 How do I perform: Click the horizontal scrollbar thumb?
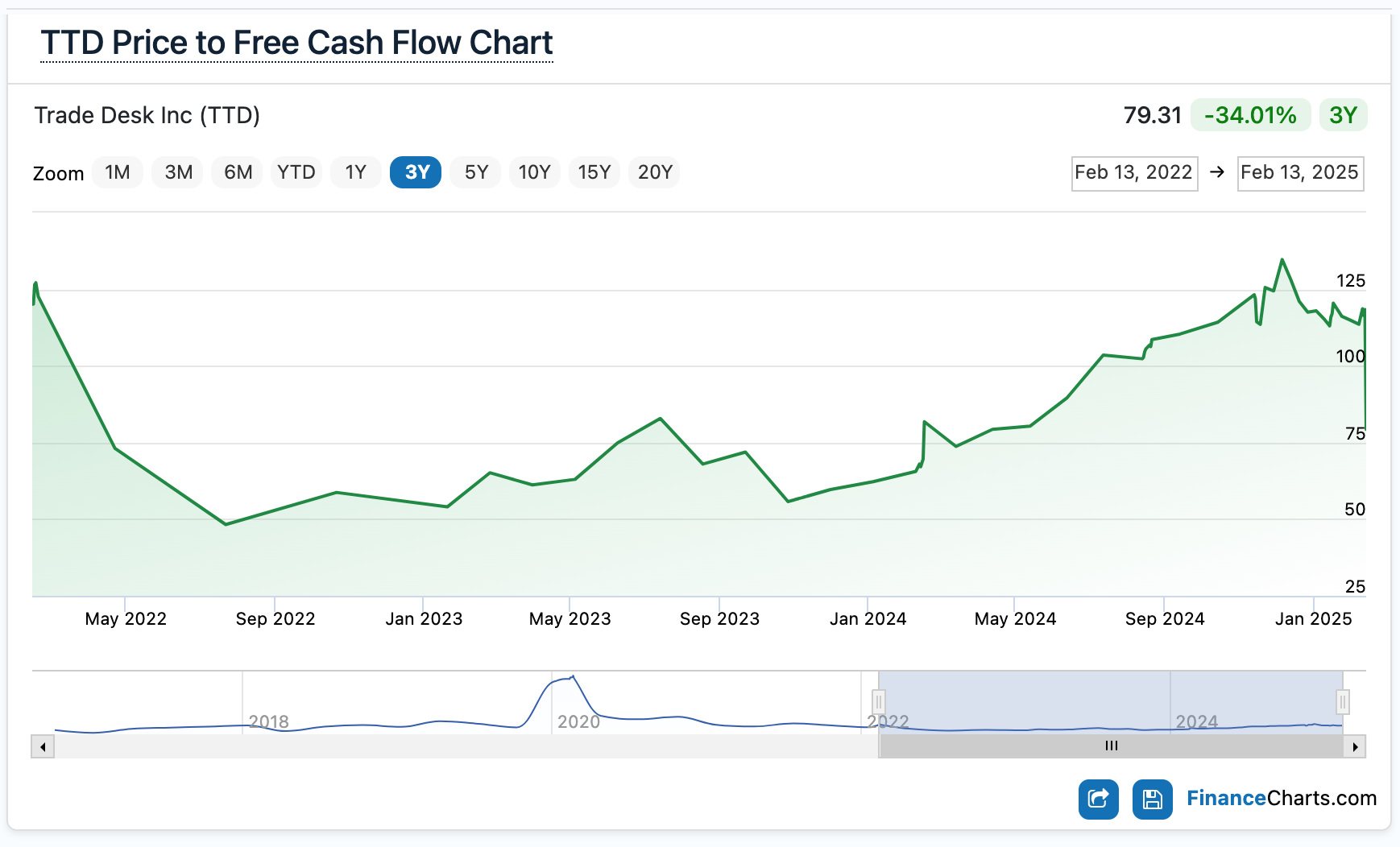[1111, 746]
